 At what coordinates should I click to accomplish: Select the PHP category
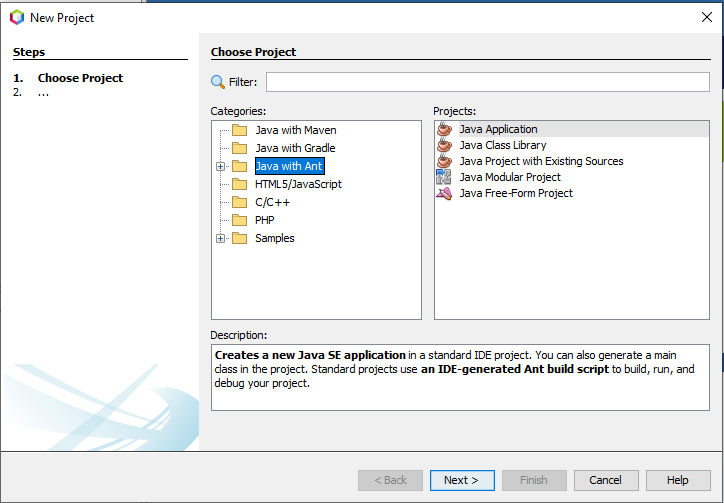(265, 220)
